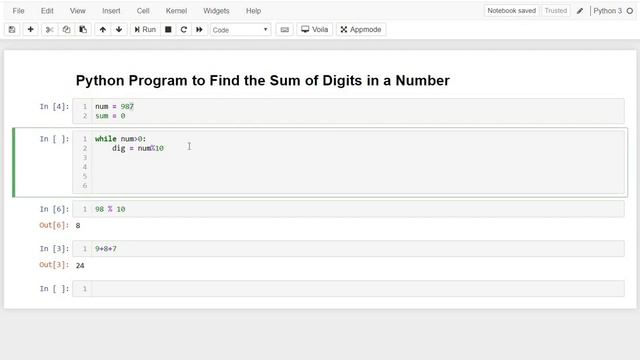Click the kernel idle circle indicator
The image size is (640, 360).
click(630, 11)
